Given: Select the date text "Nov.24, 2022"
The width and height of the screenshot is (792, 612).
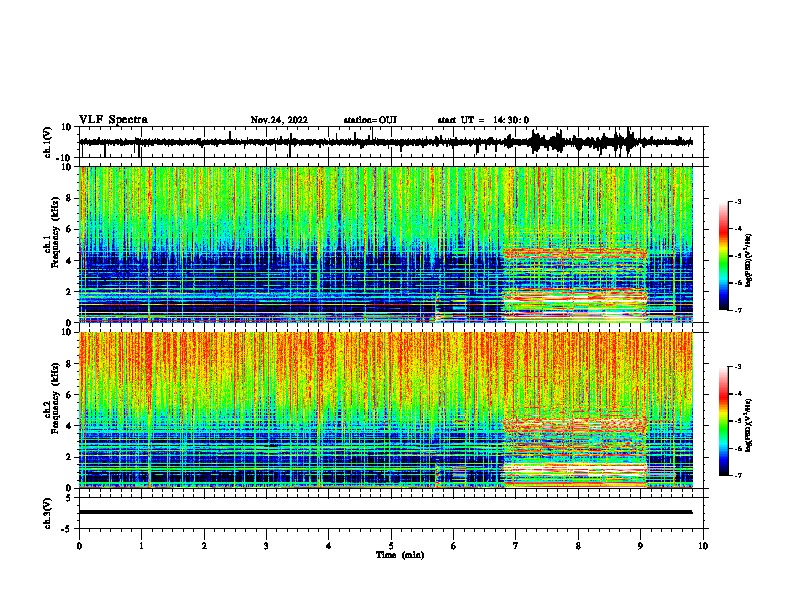Looking at the screenshot, I should (x=279, y=120).
